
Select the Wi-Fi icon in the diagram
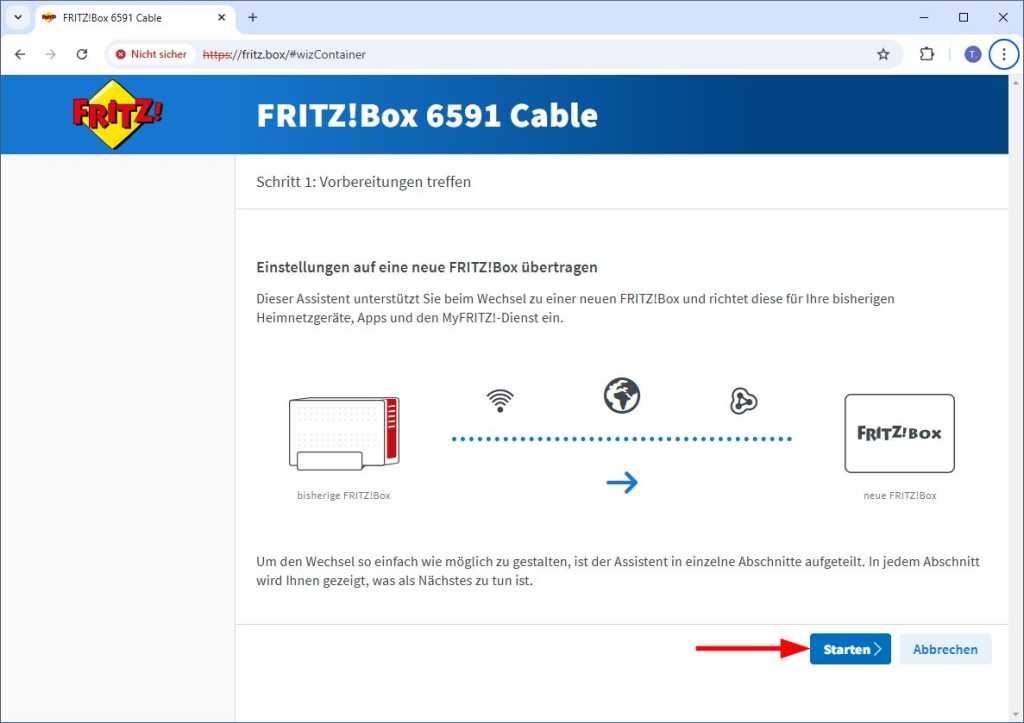pos(500,399)
